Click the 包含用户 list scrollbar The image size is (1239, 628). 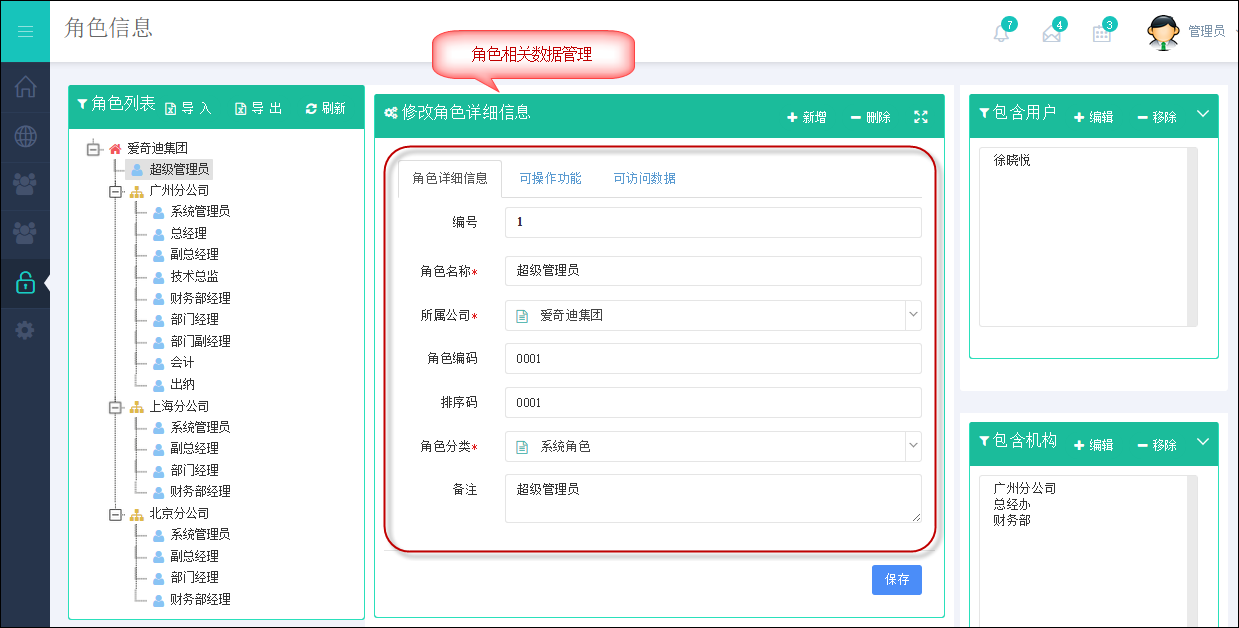coord(1192,237)
